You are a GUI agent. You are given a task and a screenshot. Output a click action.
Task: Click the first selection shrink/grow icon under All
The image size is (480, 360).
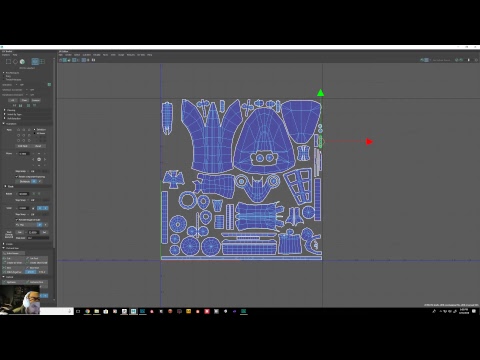coord(14,105)
